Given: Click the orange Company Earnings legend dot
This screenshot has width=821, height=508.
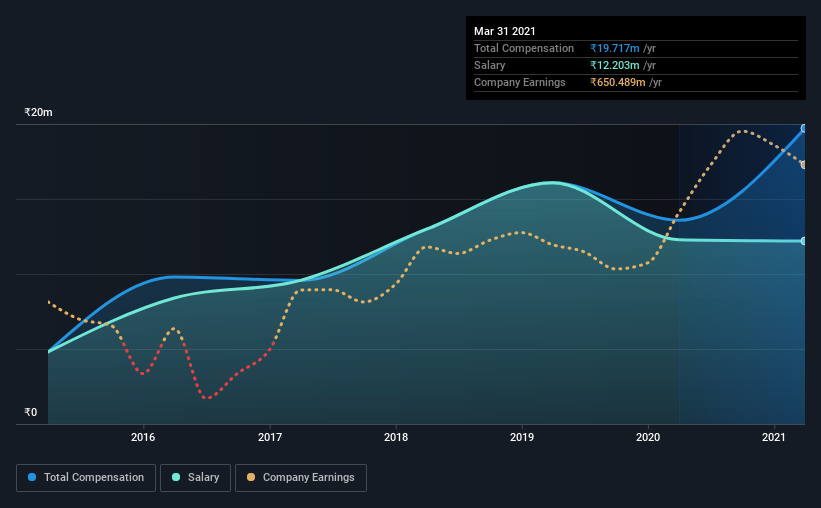Looking at the screenshot, I should (251, 477).
